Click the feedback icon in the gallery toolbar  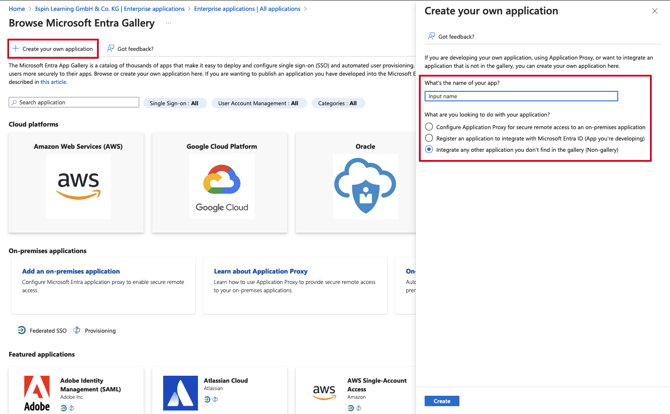pos(110,48)
